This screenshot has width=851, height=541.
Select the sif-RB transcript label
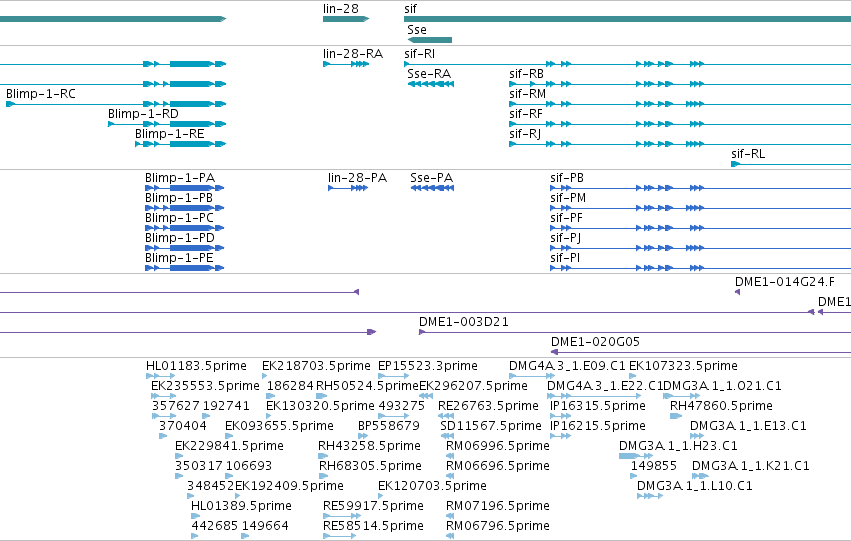pyautogui.click(x=526, y=74)
